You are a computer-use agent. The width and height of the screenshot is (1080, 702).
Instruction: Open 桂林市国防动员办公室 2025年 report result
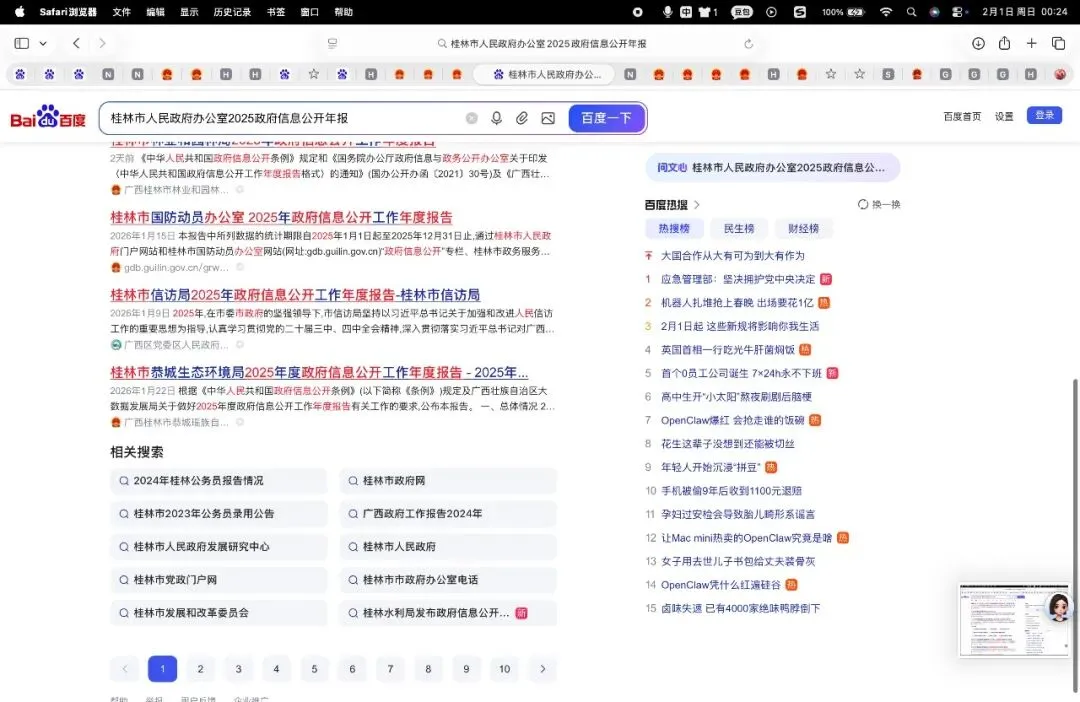pos(281,218)
